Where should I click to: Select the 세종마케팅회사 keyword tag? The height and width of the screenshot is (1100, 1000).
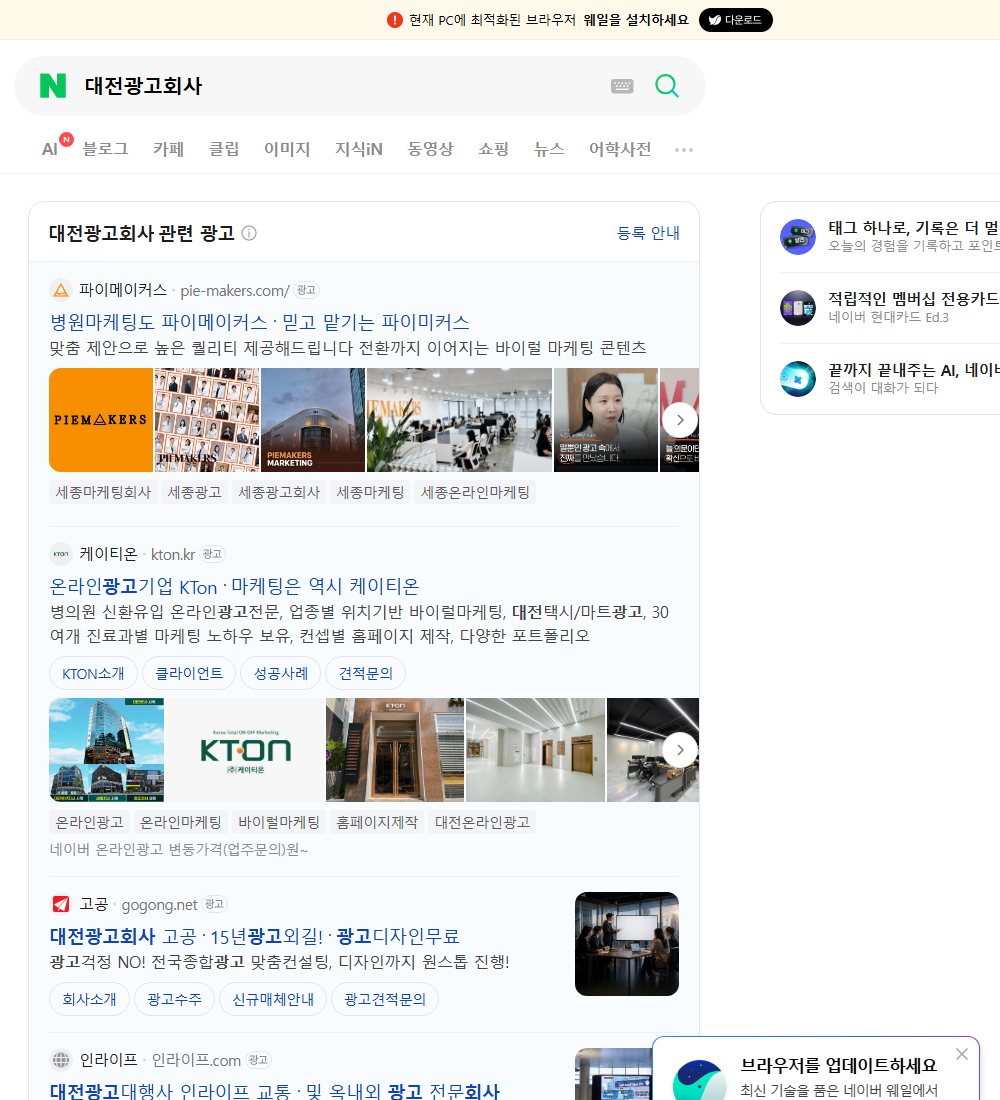[103, 492]
